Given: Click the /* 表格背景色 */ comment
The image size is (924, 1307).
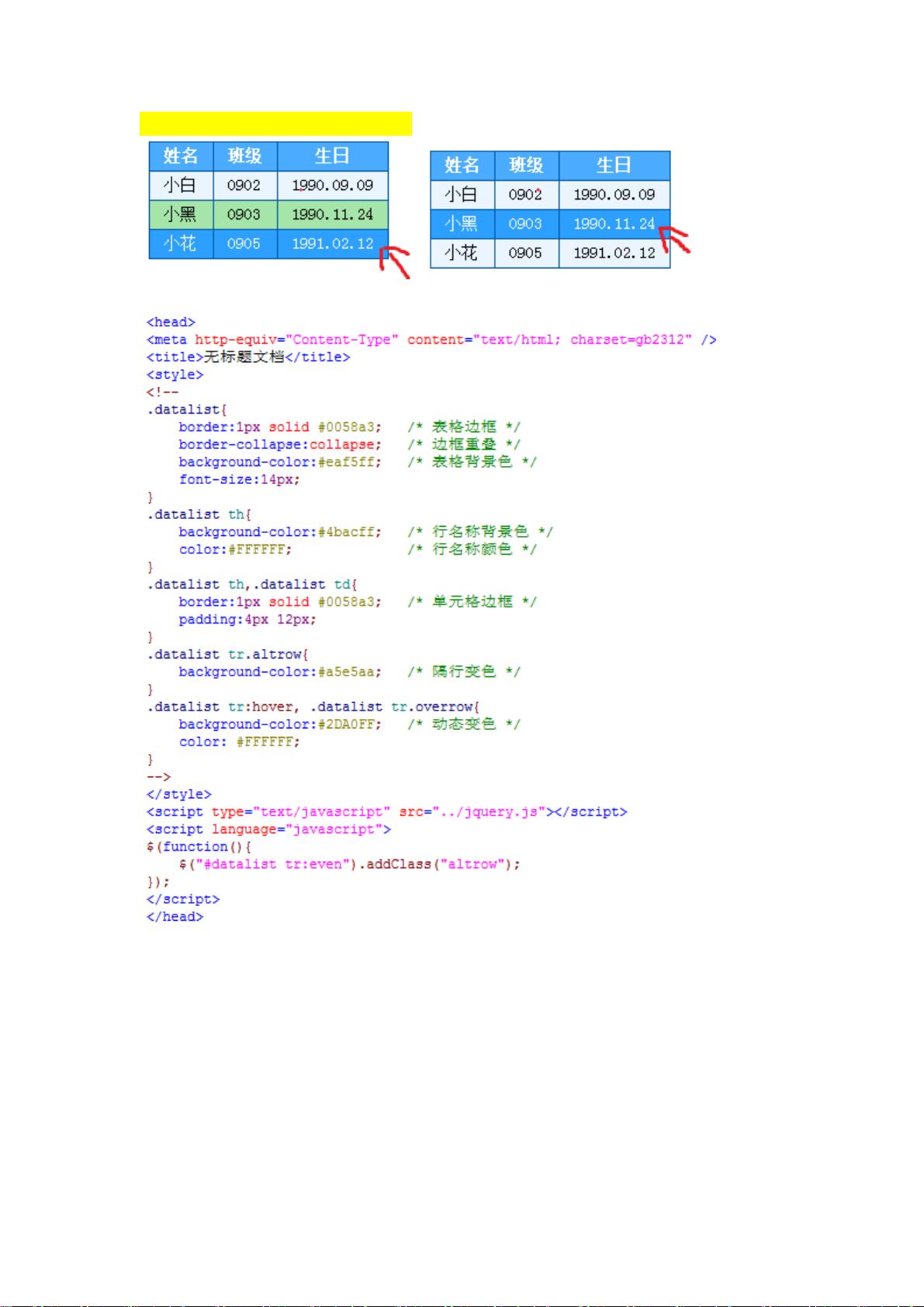Looking at the screenshot, I should click(x=472, y=462).
